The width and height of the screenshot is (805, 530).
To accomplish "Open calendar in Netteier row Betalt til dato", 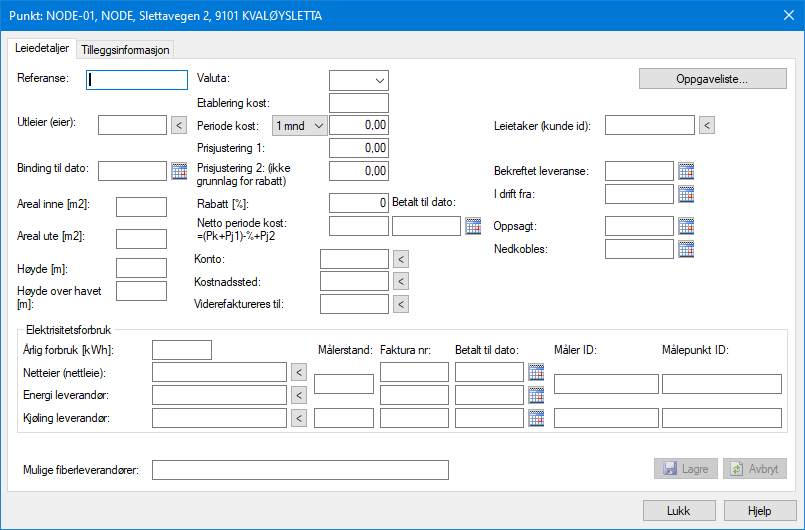I will pos(536,372).
